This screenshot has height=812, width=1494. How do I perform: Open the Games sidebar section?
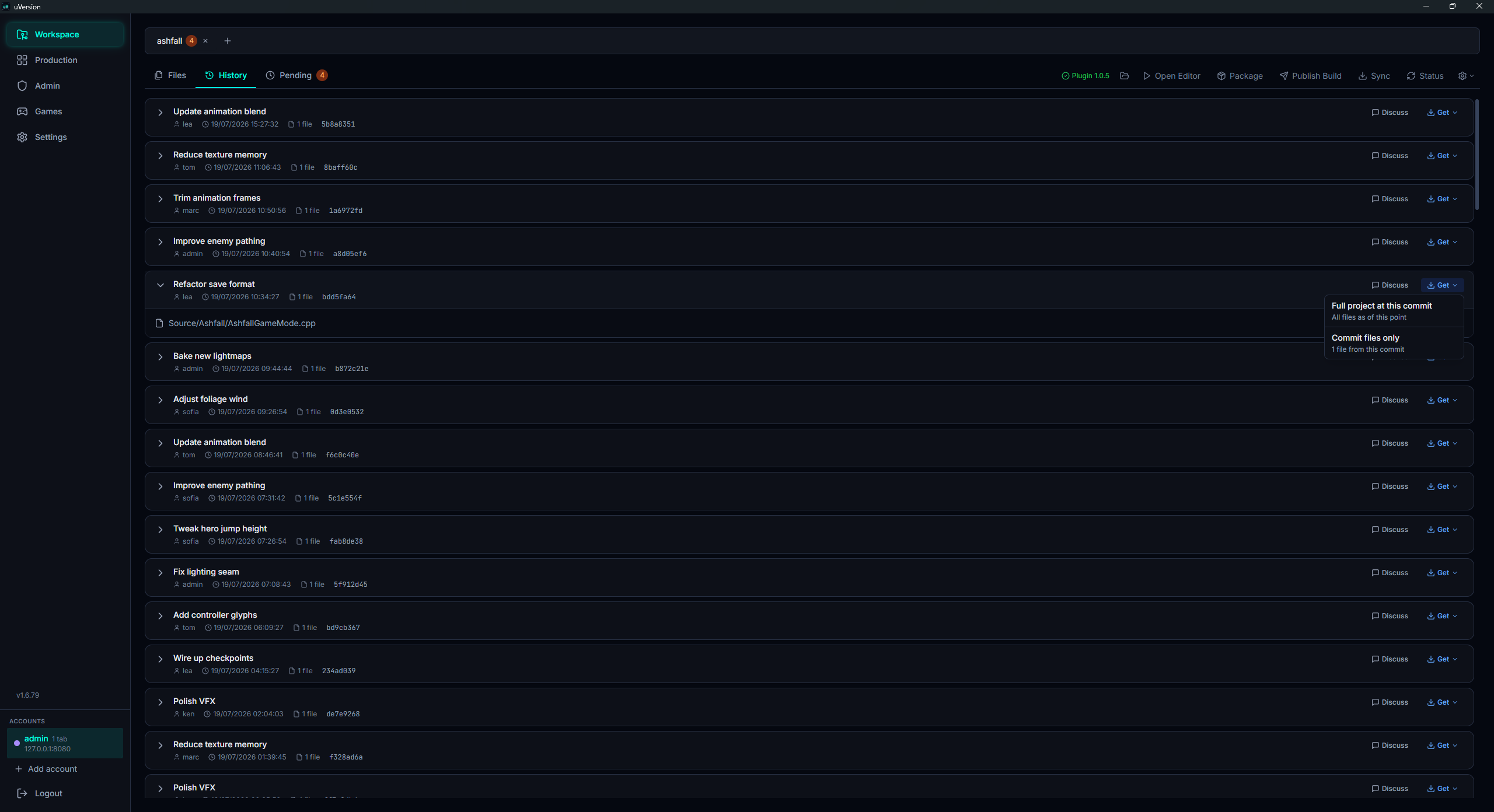(x=65, y=111)
